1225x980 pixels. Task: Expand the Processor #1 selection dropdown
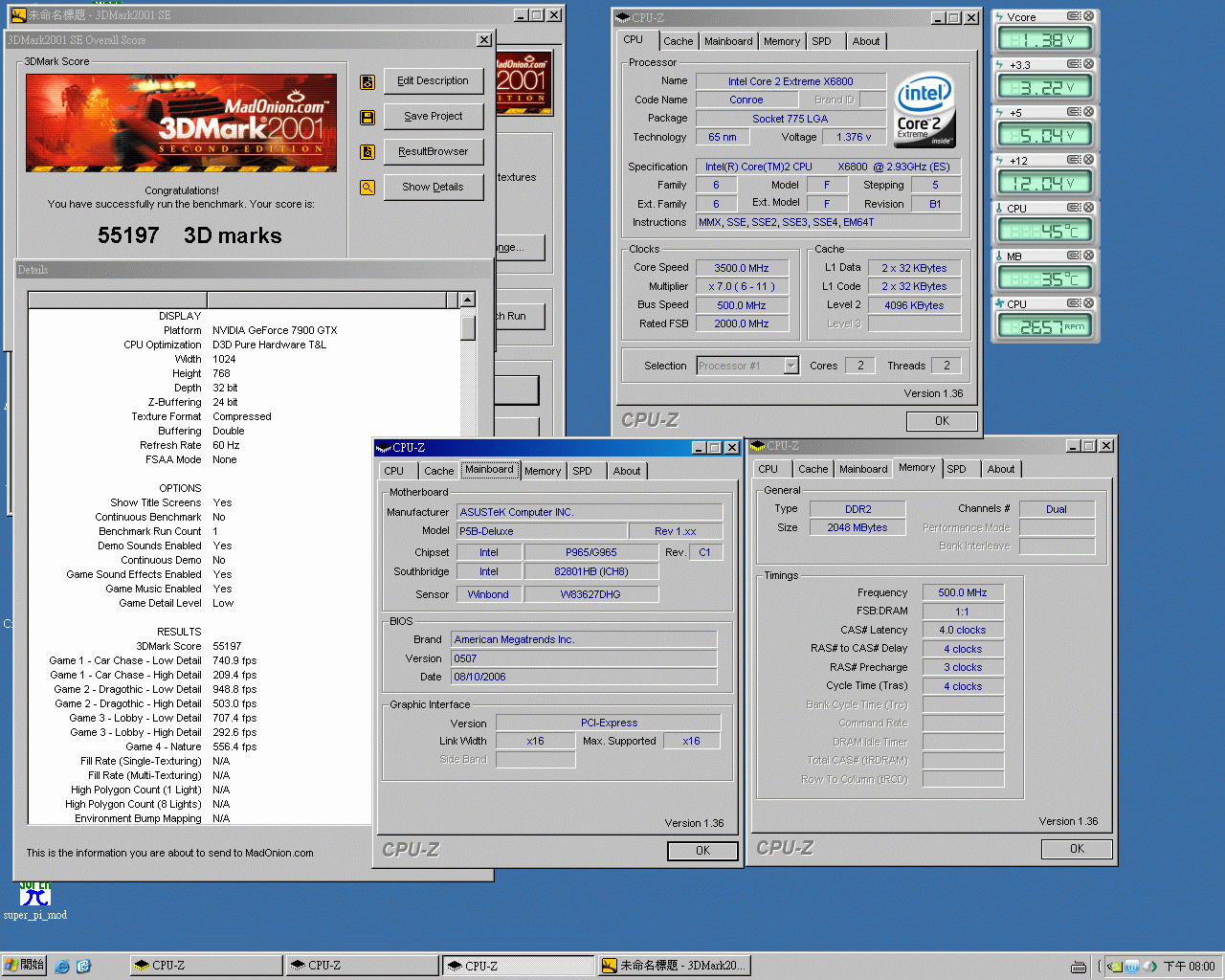[791, 366]
